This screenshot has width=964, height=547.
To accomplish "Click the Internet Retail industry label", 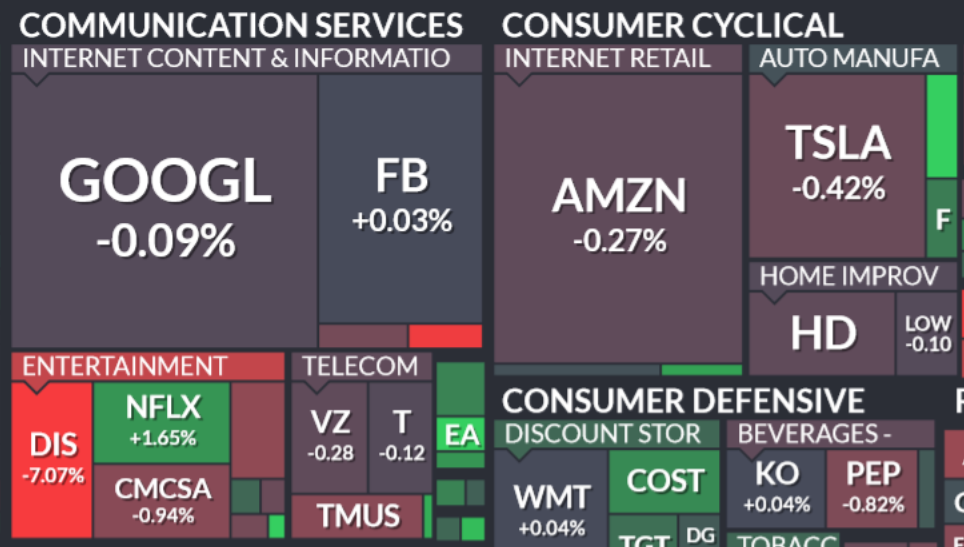I will 607,58.
